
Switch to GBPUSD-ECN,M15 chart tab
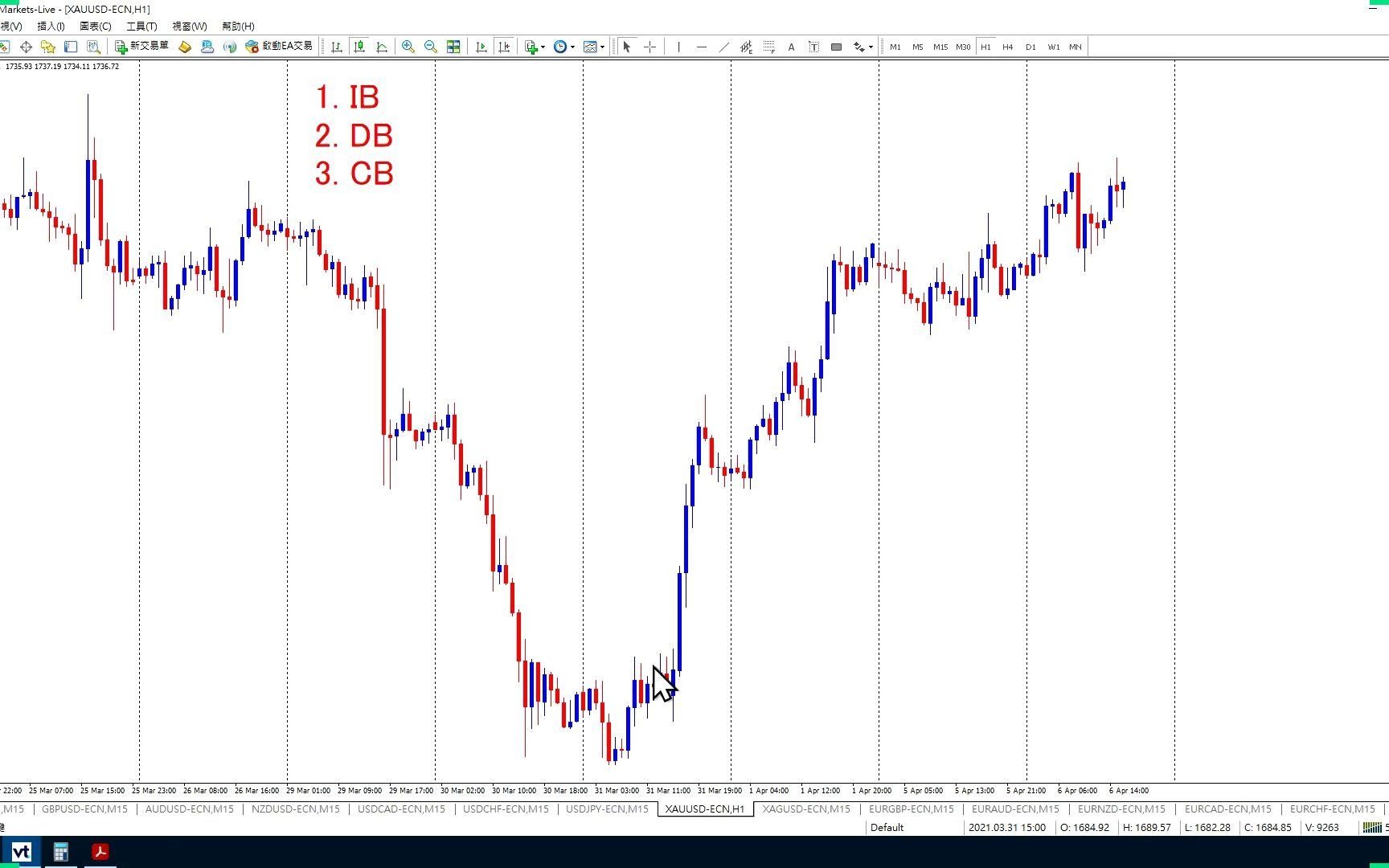point(84,809)
